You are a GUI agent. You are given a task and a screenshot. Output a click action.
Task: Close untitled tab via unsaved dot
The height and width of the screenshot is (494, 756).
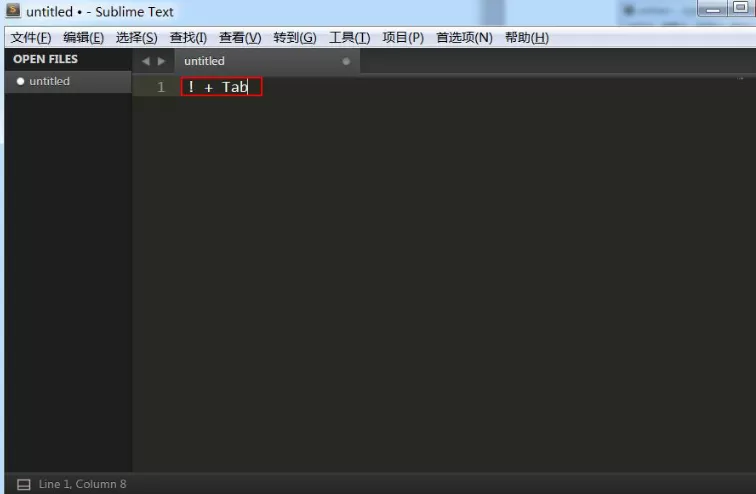[x=346, y=61]
